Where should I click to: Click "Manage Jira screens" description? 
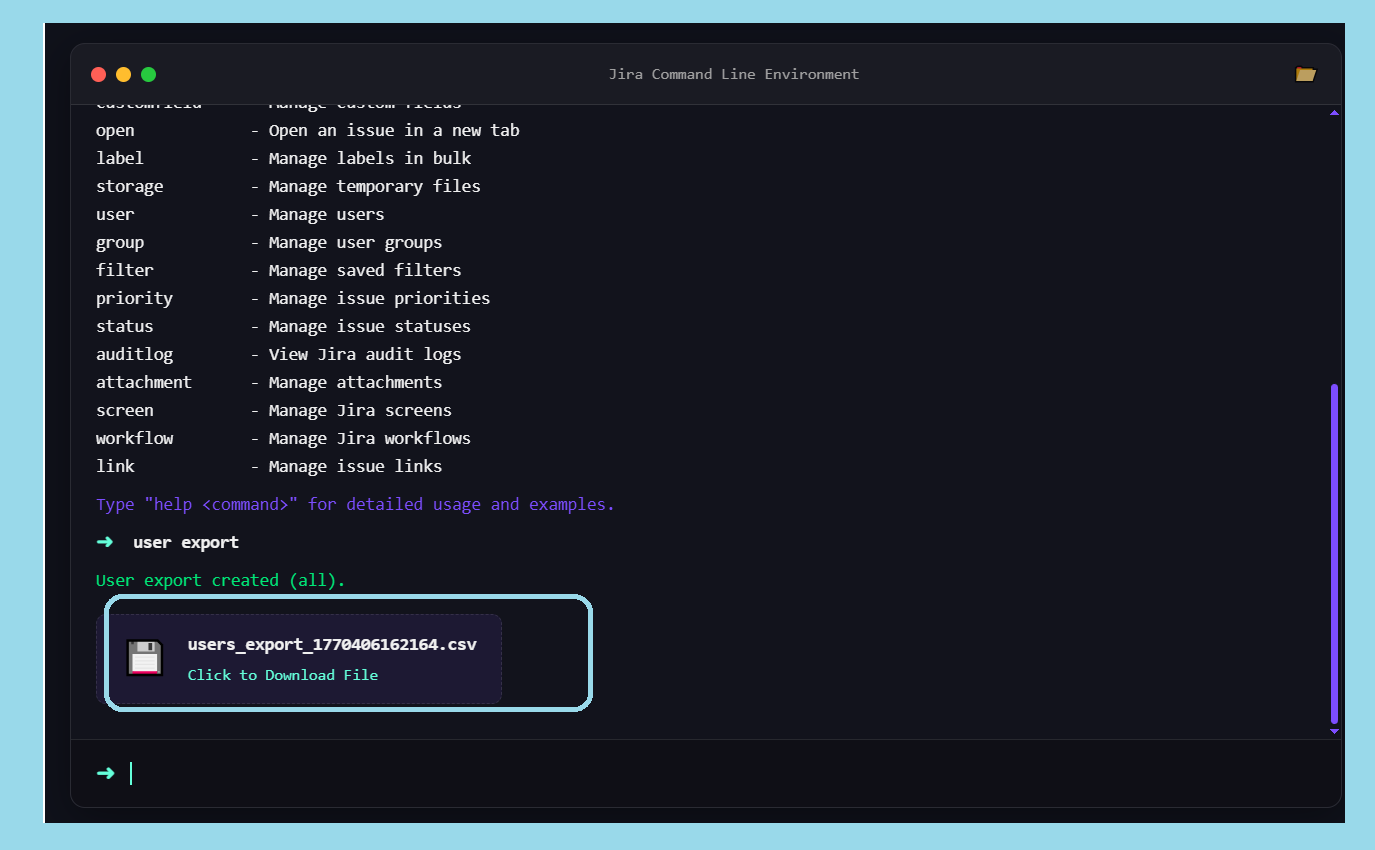pos(360,410)
